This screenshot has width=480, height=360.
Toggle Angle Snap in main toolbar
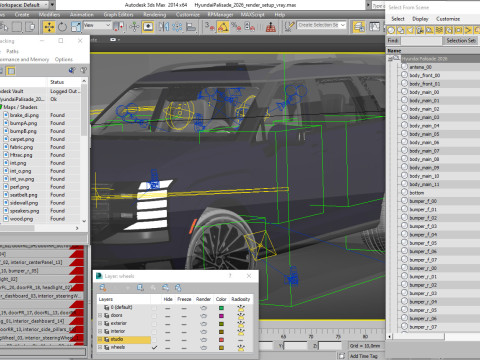click(x=223, y=27)
